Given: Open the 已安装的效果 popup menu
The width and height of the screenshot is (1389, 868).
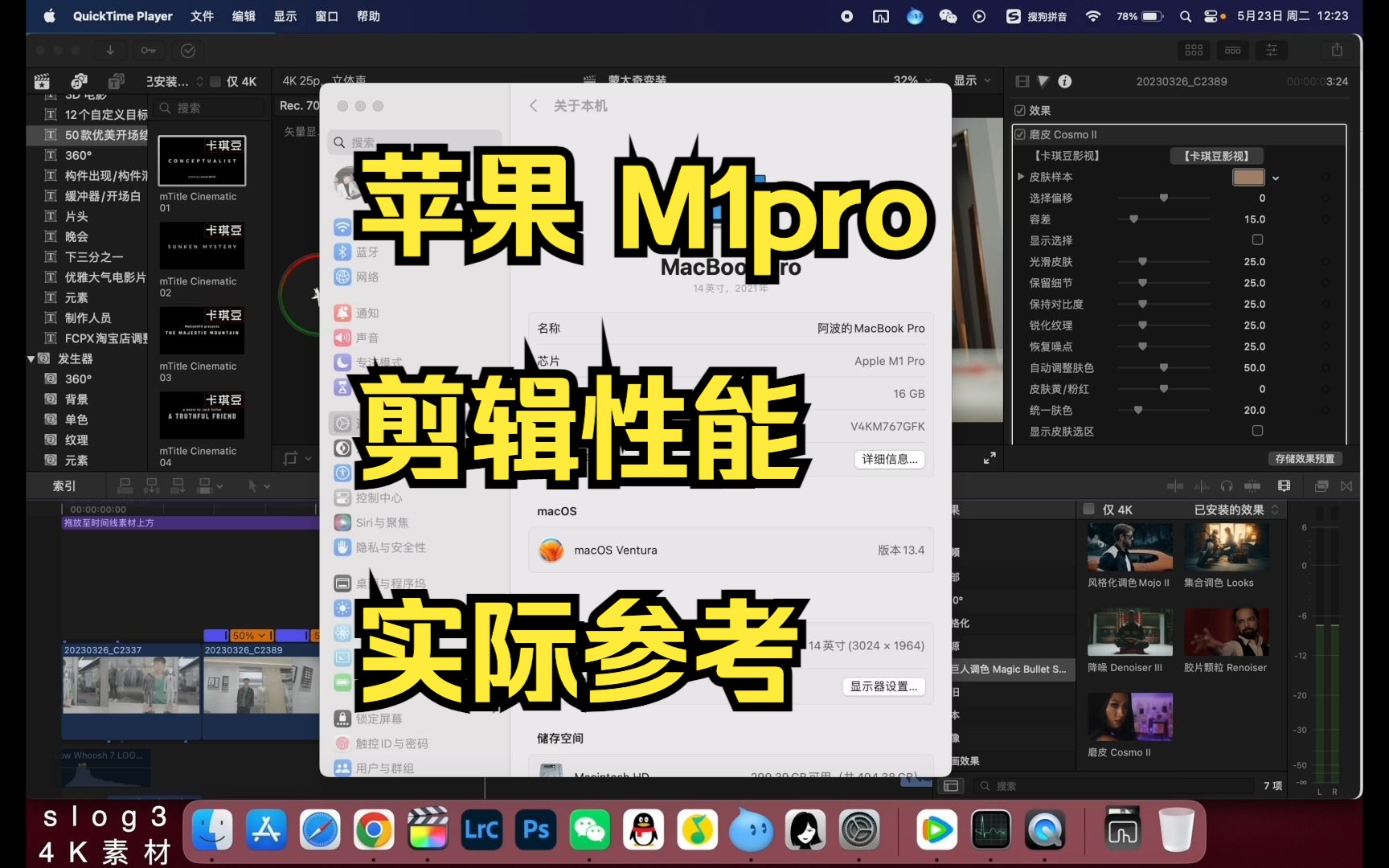Looking at the screenshot, I should [x=1236, y=510].
